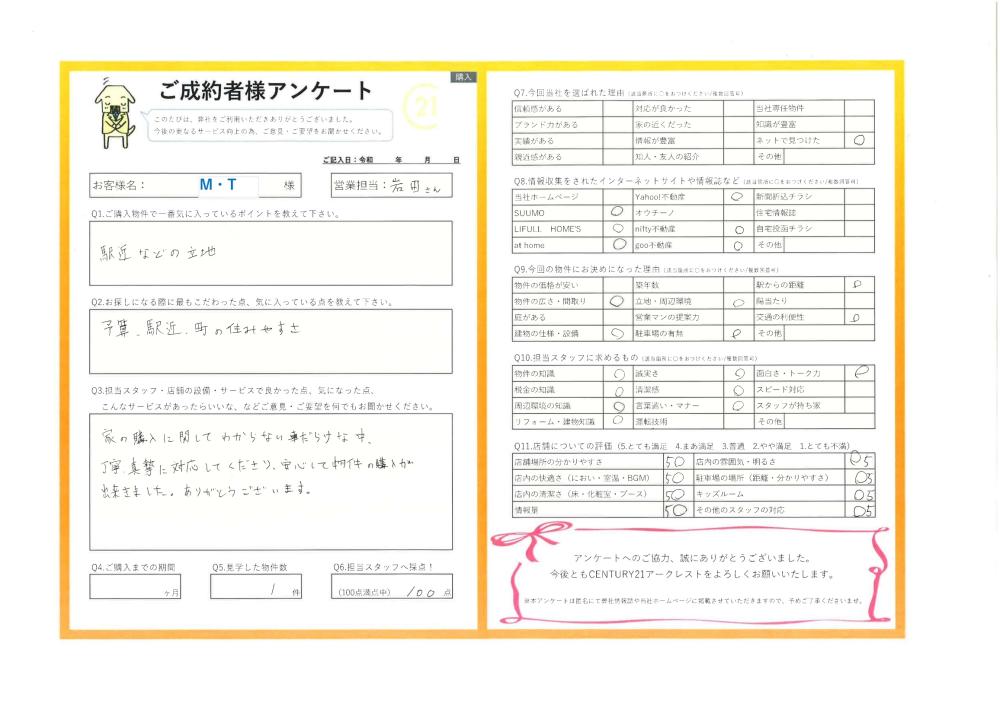Check the empty 信頼感がある box
The image size is (1000, 706).
(616, 108)
